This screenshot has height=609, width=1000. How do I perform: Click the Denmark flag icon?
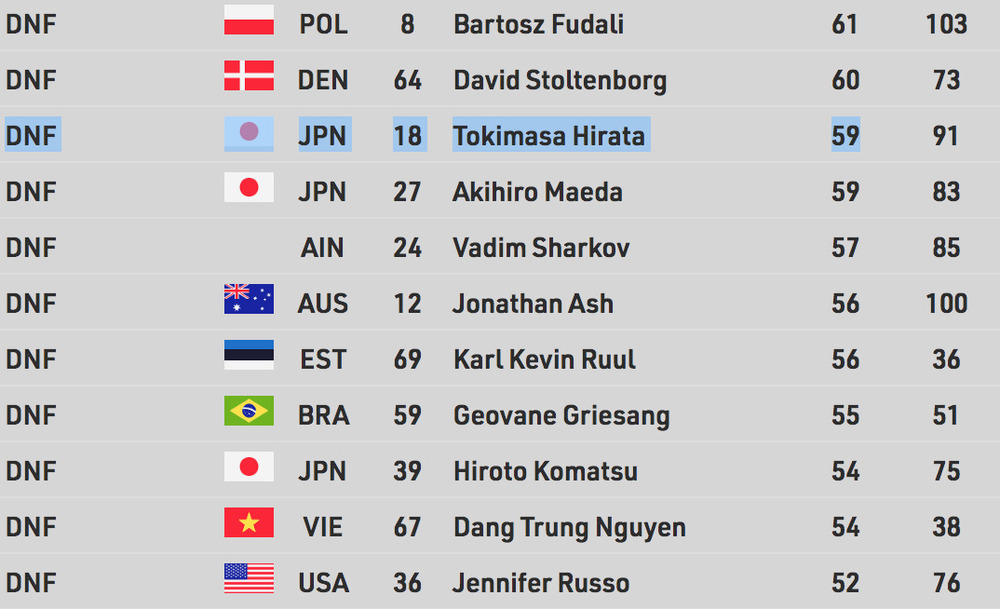point(249,77)
